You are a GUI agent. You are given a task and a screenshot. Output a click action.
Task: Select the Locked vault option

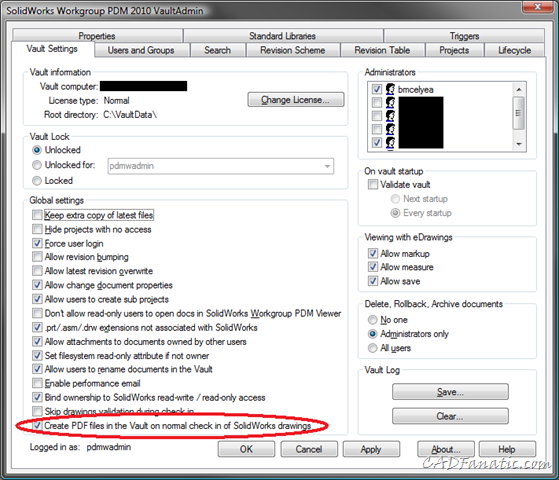click(x=37, y=181)
